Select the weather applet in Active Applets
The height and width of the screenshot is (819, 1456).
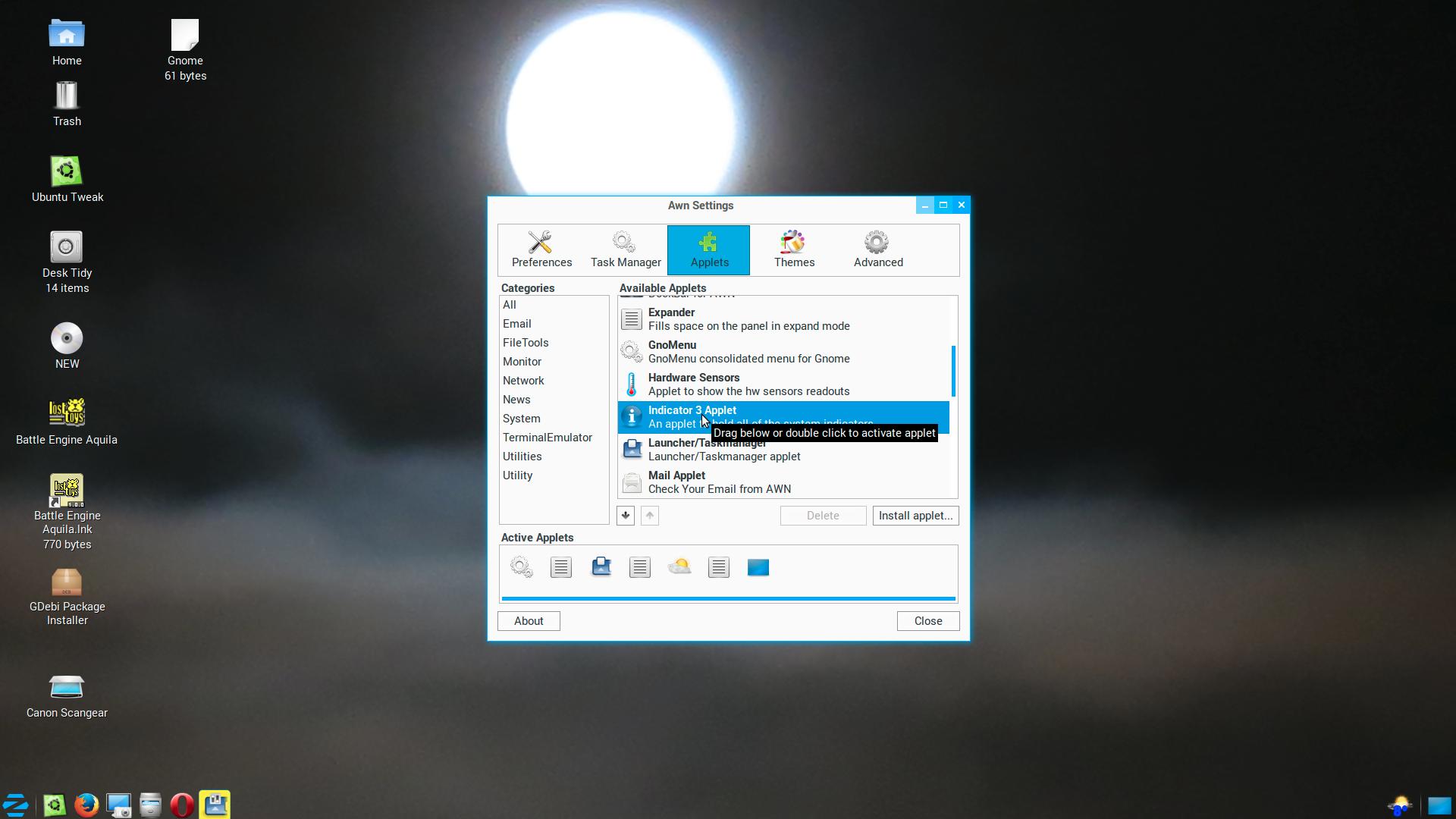coord(679,567)
